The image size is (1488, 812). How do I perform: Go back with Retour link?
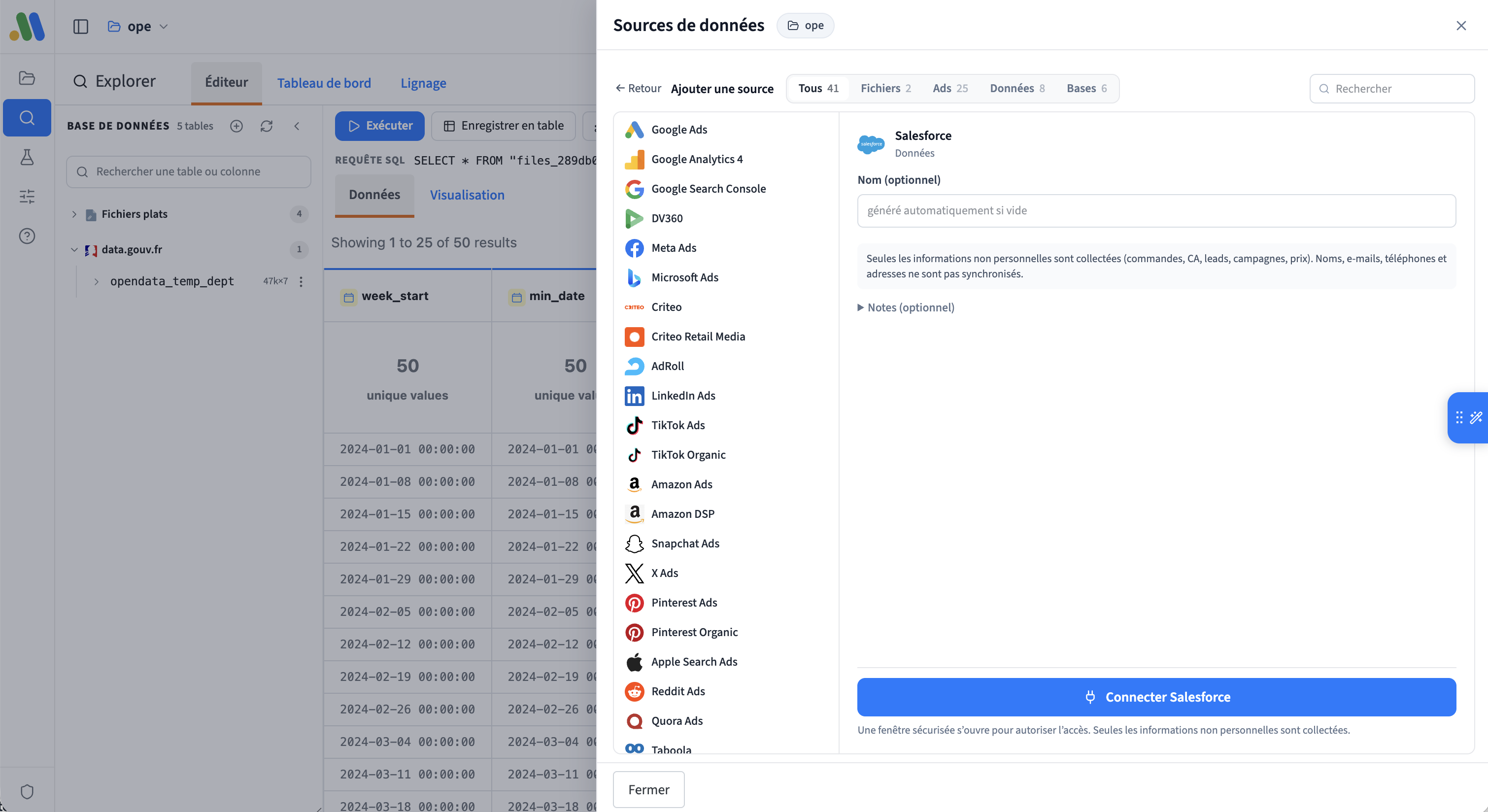638,88
